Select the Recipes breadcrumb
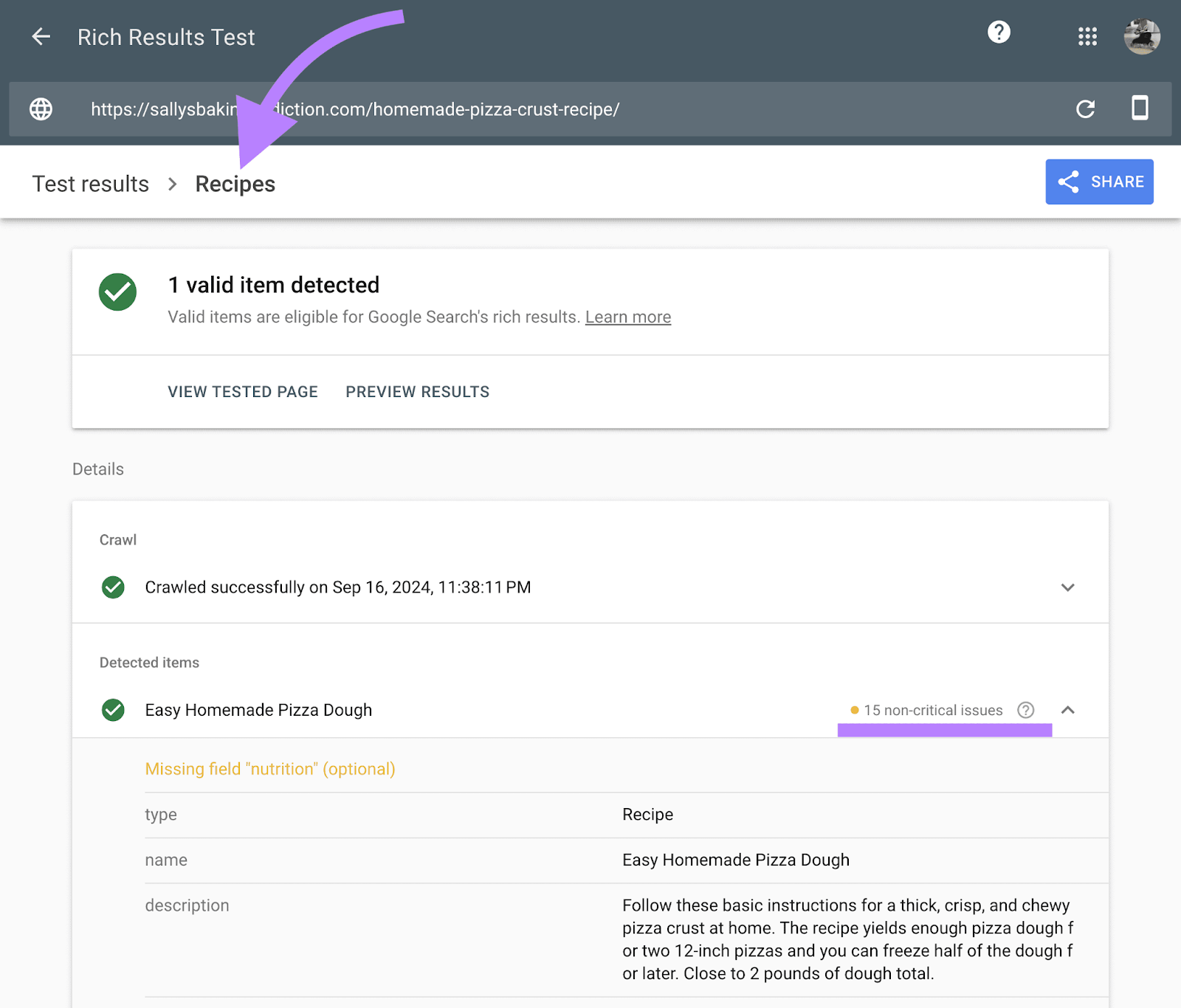Image resolution: width=1181 pixels, height=1008 pixels. (235, 184)
